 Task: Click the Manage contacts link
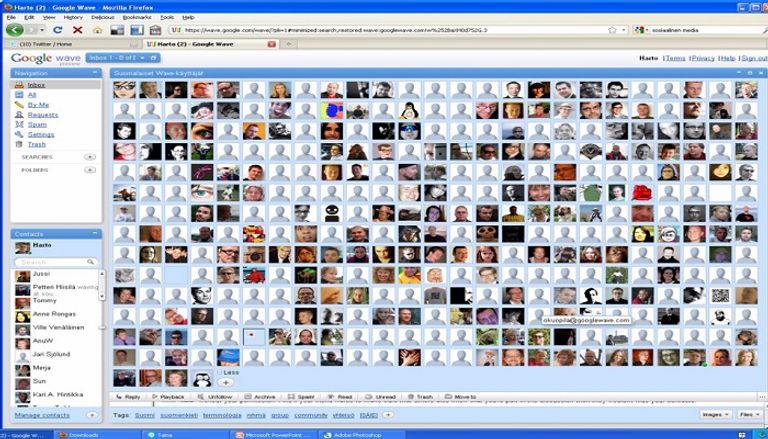(x=42, y=414)
